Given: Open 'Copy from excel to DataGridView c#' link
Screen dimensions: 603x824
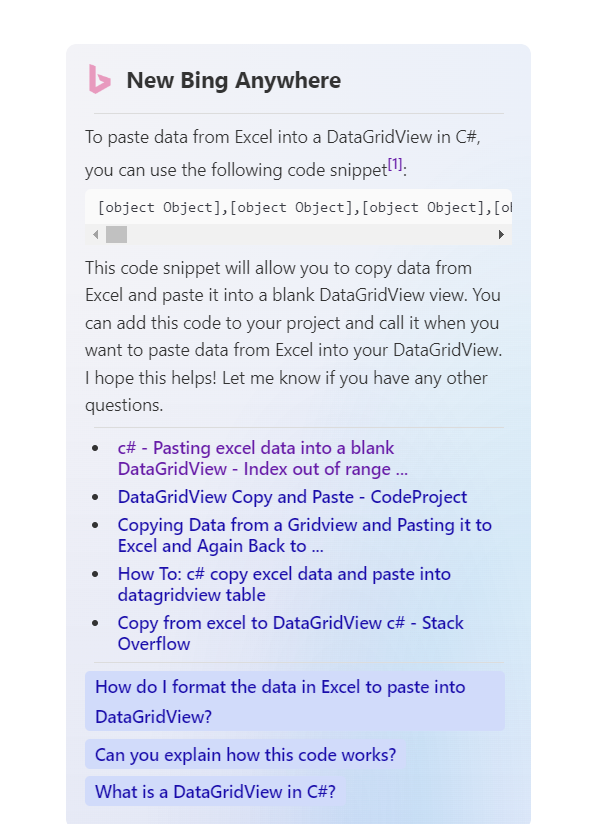Looking at the screenshot, I should (290, 633).
